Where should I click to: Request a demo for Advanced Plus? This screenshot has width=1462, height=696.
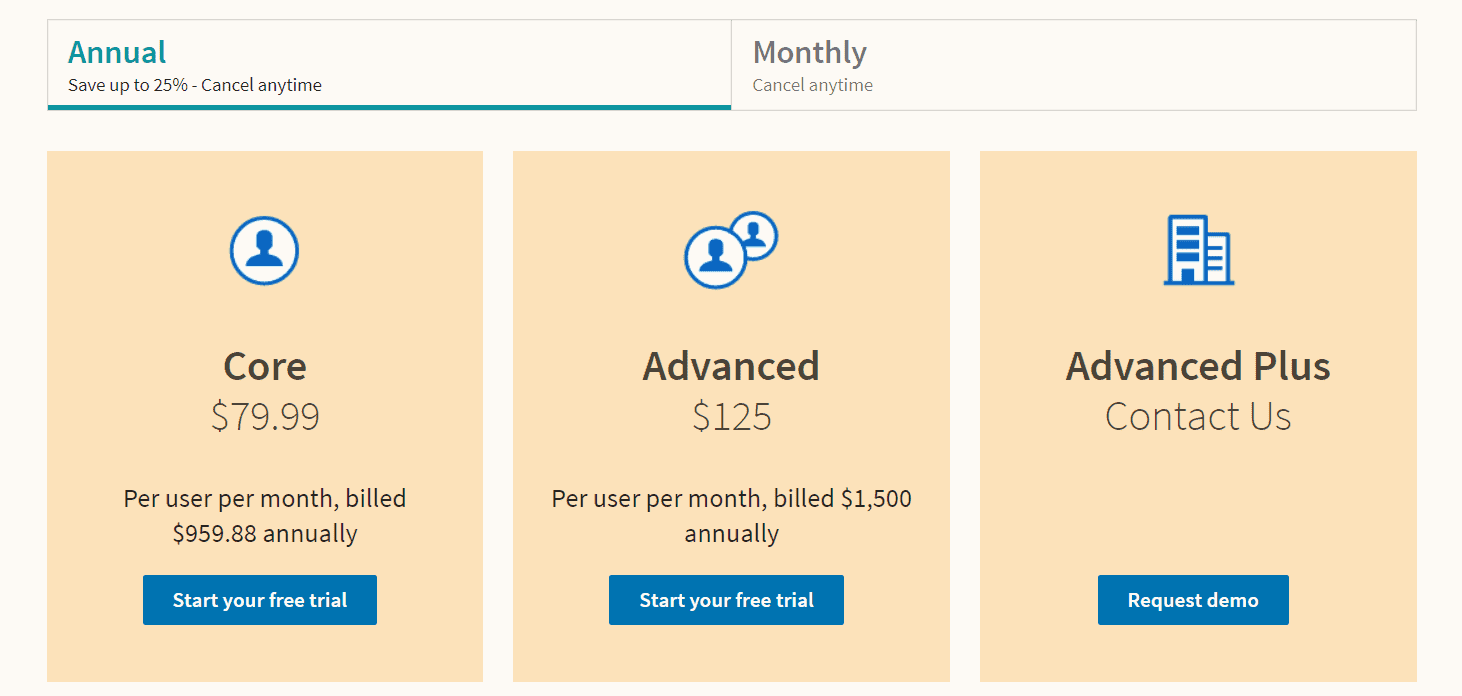point(1192,600)
